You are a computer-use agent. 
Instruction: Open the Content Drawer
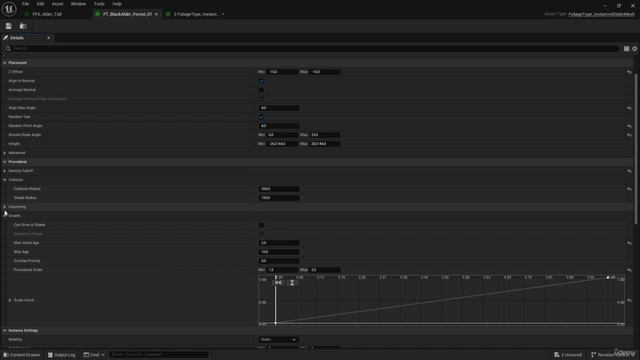click(22, 355)
